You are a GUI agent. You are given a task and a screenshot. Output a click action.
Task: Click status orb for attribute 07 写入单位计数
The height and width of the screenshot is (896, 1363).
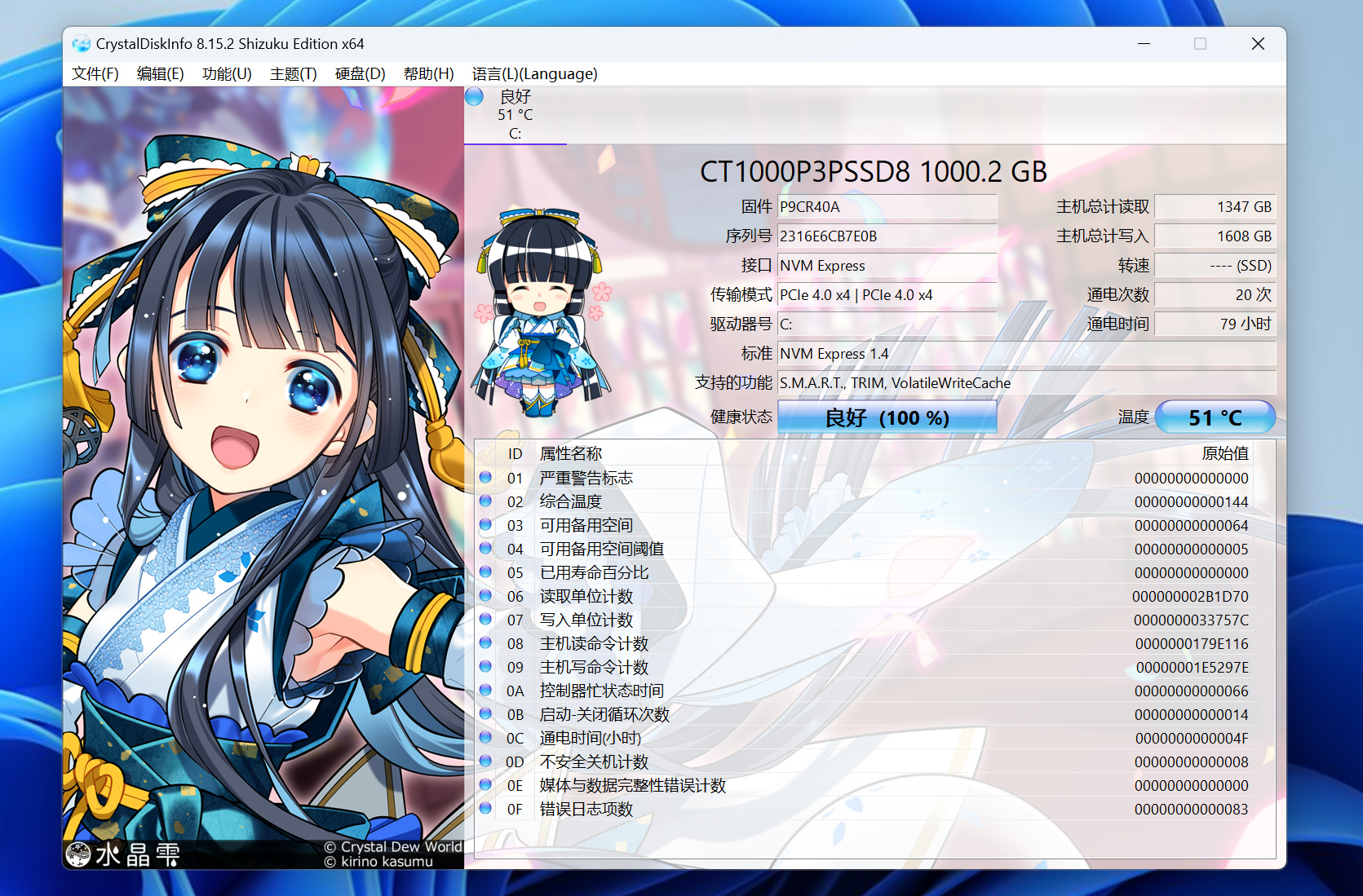pos(485,619)
